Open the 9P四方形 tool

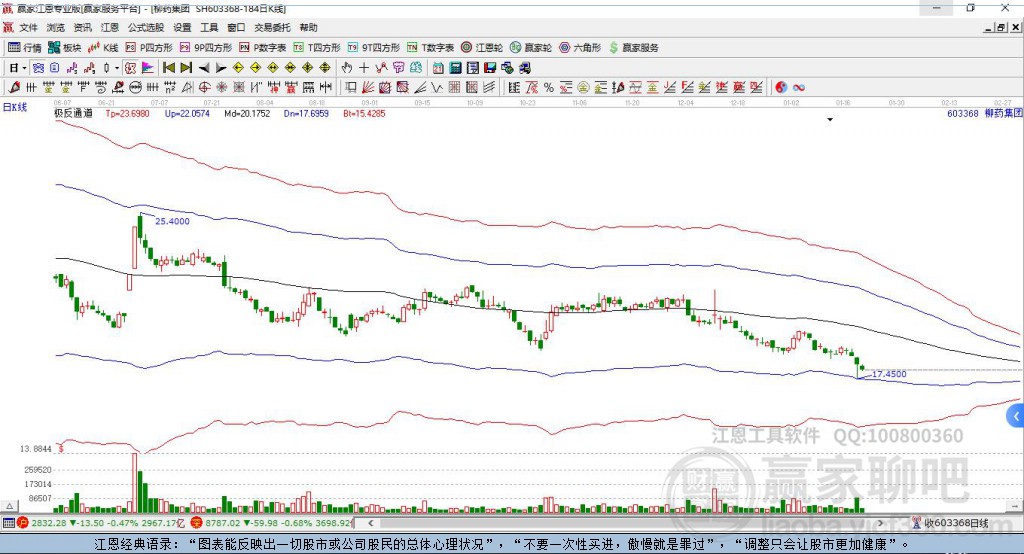coord(206,48)
